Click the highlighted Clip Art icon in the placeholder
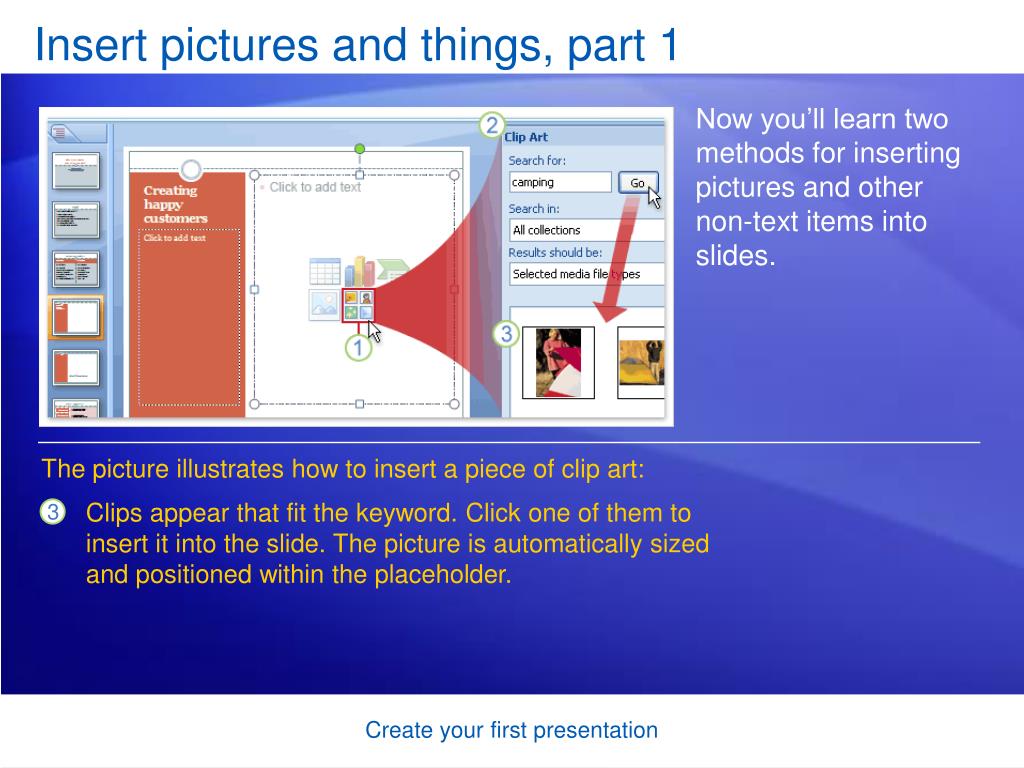 pyautogui.click(x=359, y=306)
